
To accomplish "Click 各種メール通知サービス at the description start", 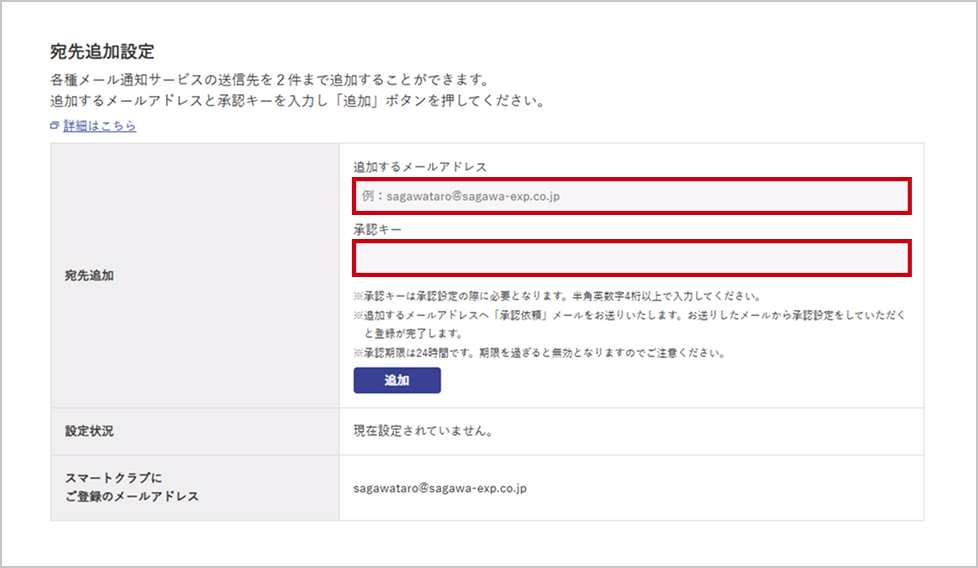I will [x=115, y=80].
